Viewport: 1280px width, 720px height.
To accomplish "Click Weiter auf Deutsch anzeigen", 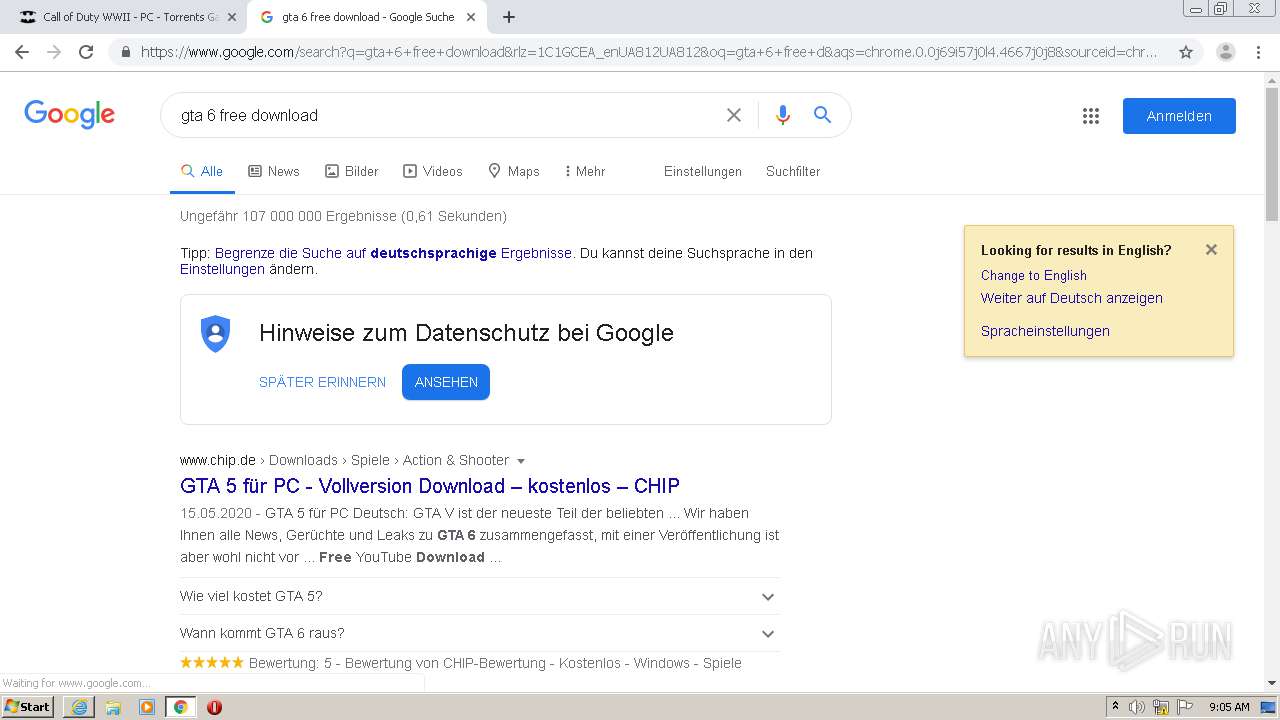I will click(x=1072, y=298).
